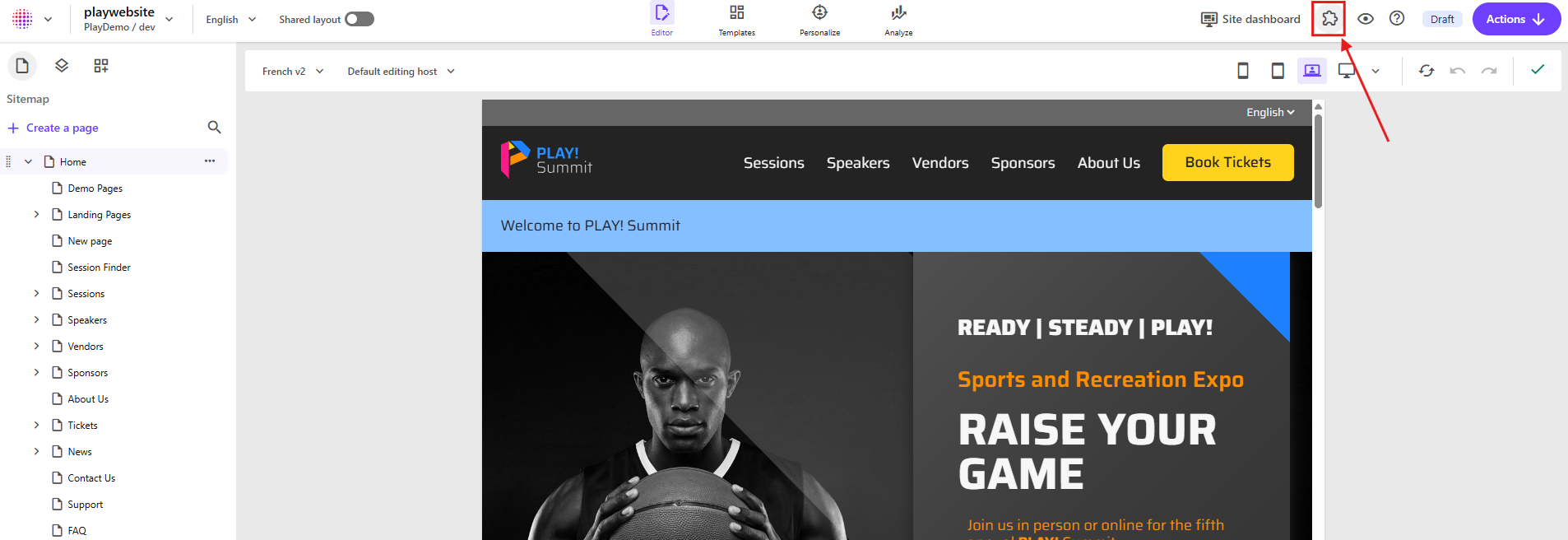Select the mobile phone device view
Screen dimensions: 1568x540
click(1243, 71)
